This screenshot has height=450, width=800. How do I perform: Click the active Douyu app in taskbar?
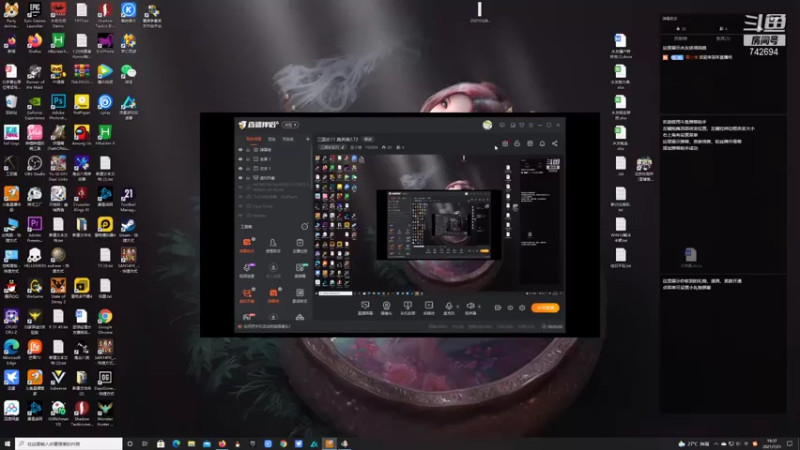pos(330,444)
